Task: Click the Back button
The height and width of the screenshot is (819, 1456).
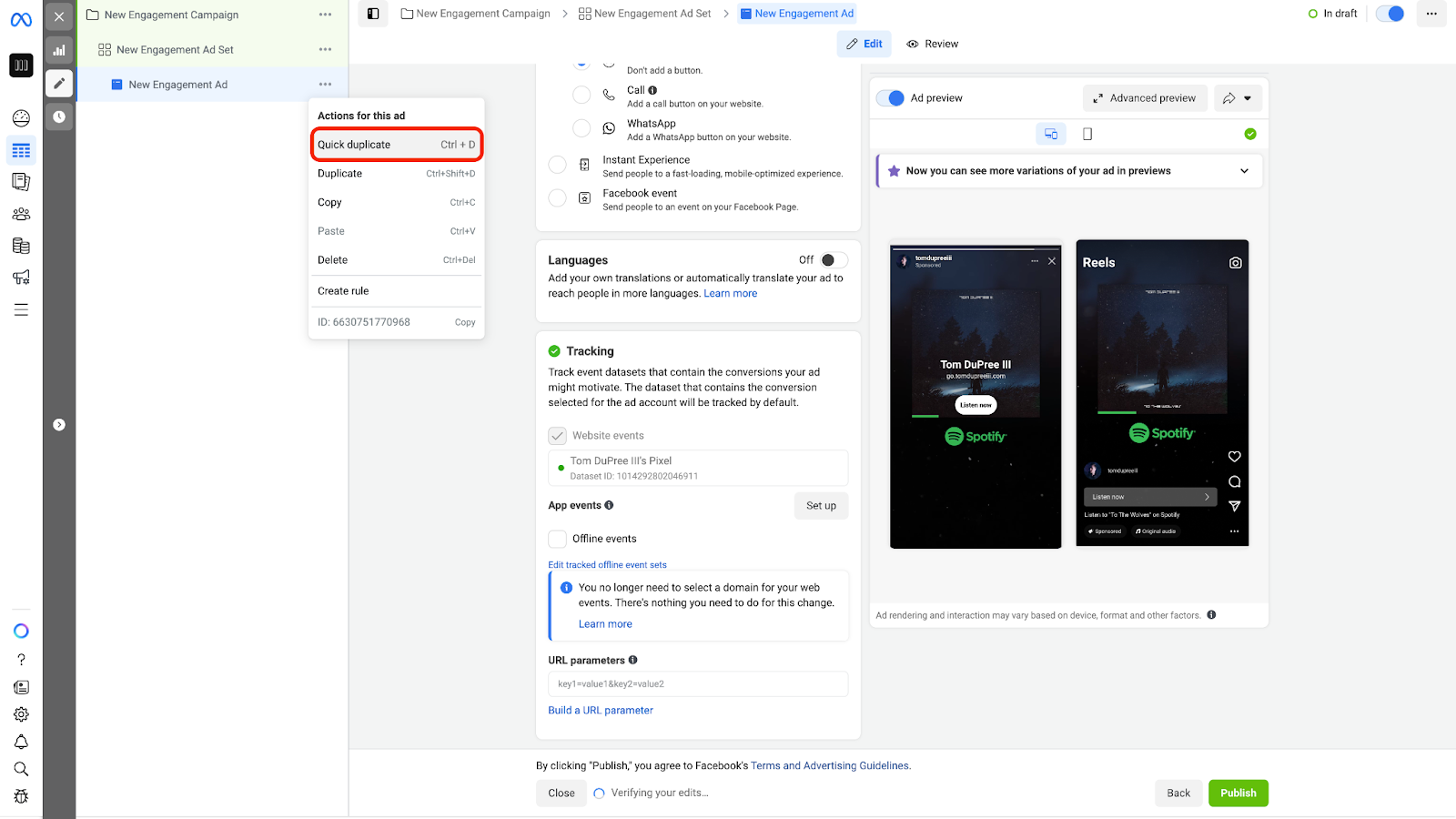Action: [x=1178, y=794]
